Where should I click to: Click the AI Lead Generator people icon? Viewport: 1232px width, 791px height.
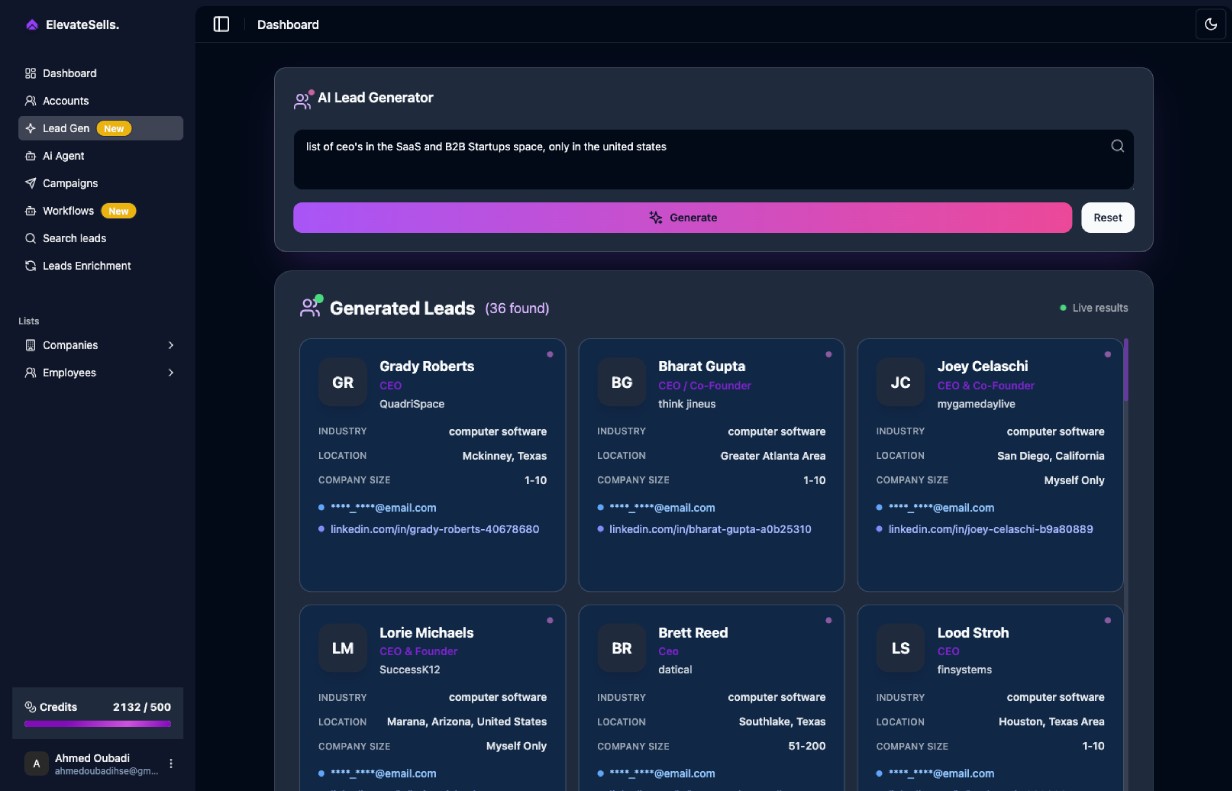pyautogui.click(x=302, y=99)
